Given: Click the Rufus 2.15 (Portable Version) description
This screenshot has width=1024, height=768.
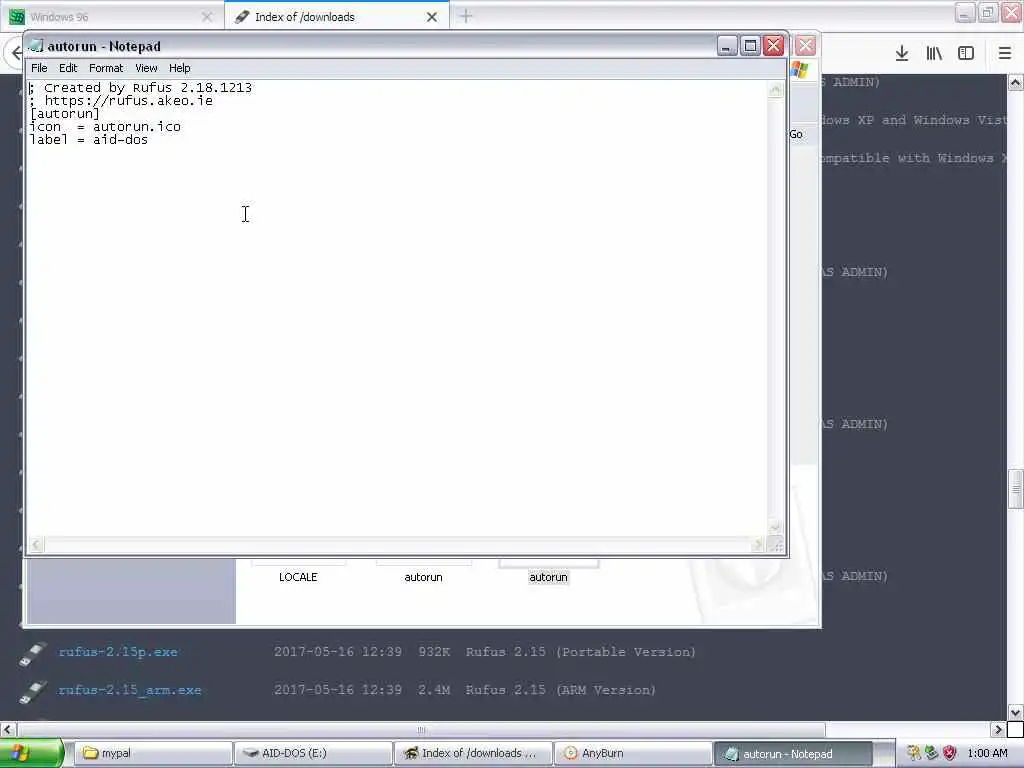Looking at the screenshot, I should [581, 652].
